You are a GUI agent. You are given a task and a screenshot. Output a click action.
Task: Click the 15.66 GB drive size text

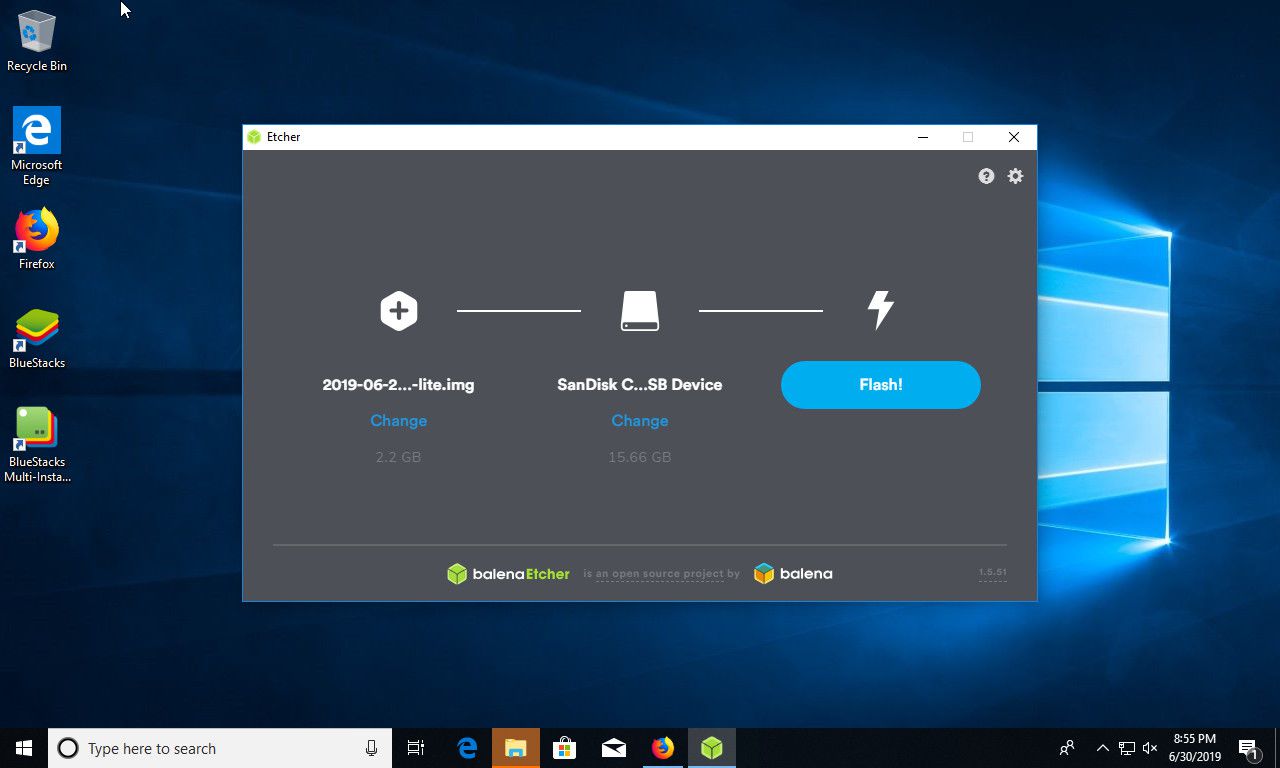coord(640,457)
